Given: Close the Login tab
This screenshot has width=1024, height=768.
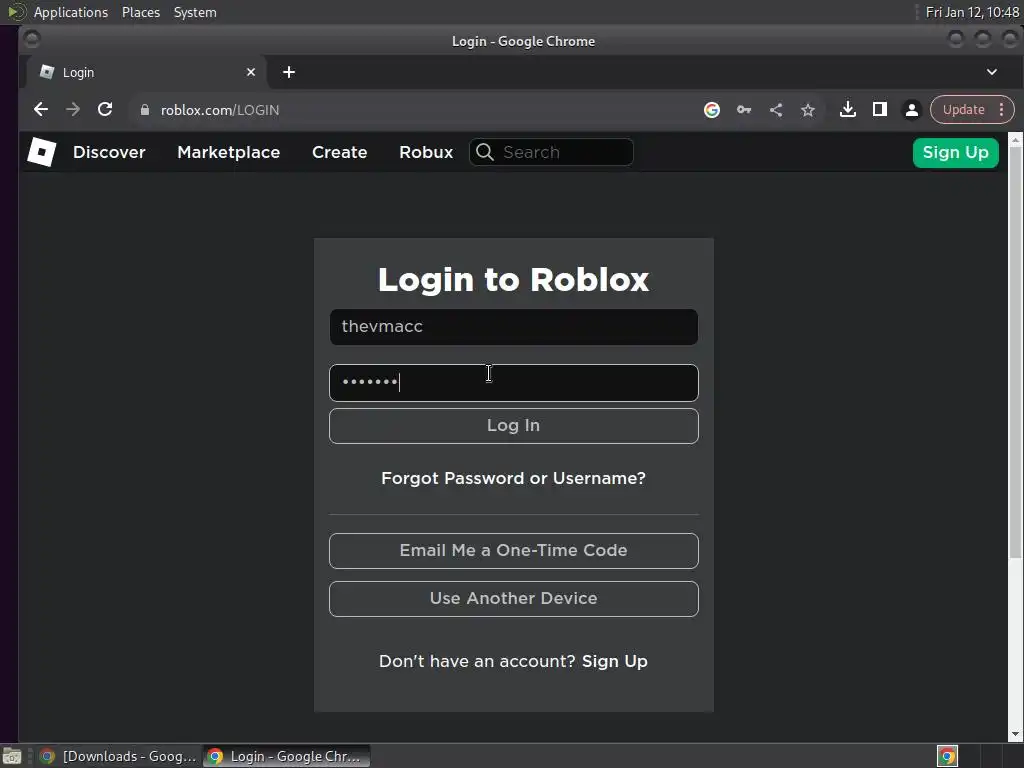Looking at the screenshot, I should coord(251,72).
